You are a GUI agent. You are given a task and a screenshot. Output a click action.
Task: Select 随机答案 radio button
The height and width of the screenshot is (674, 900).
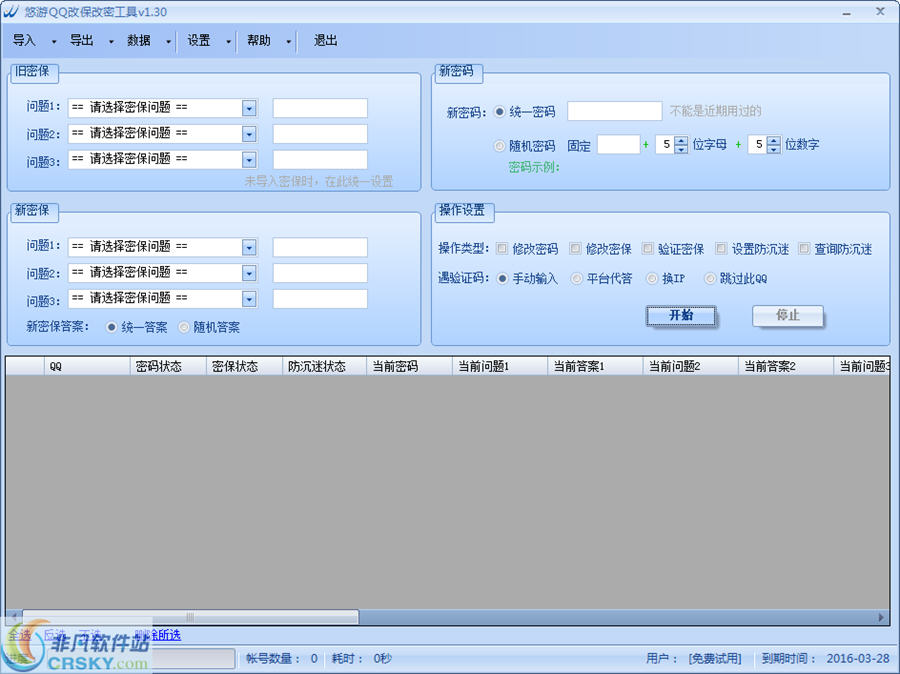[184, 327]
